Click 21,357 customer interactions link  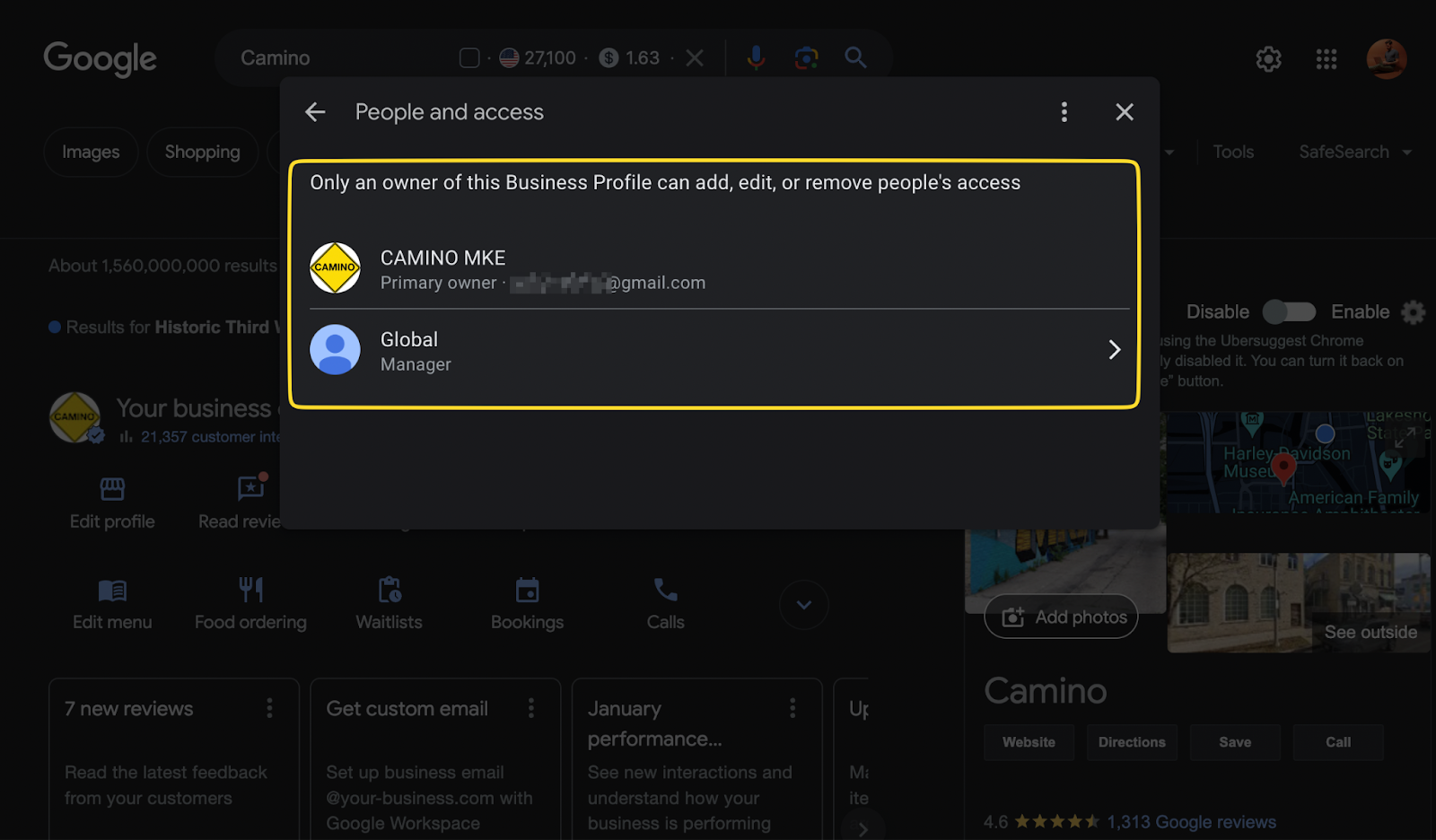pyautogui.click(x=210, y=437)
